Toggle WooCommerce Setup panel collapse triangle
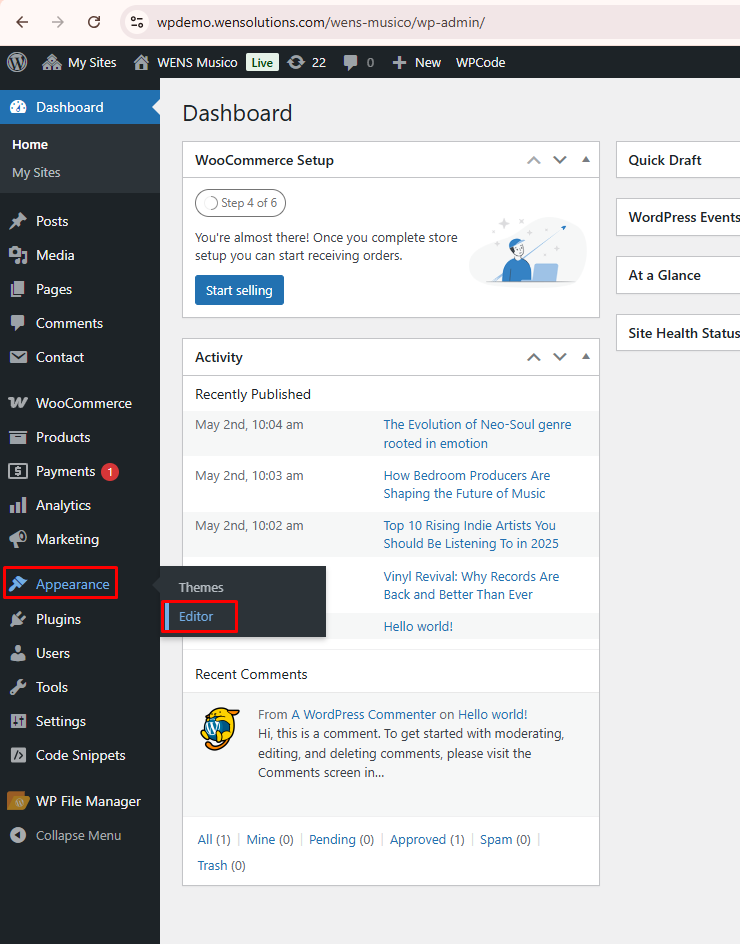Viewport: 740px width, 944px height. 586,160
